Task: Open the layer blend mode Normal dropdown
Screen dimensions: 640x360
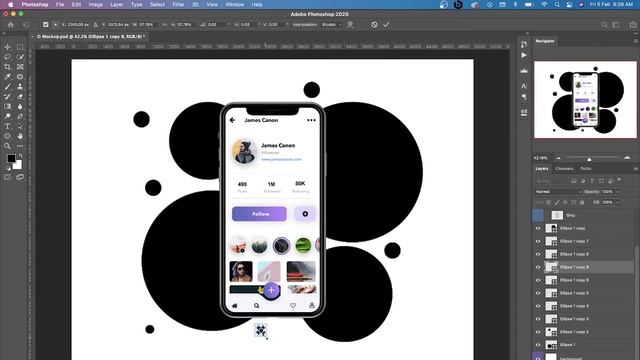Action: tap(558, 191)
